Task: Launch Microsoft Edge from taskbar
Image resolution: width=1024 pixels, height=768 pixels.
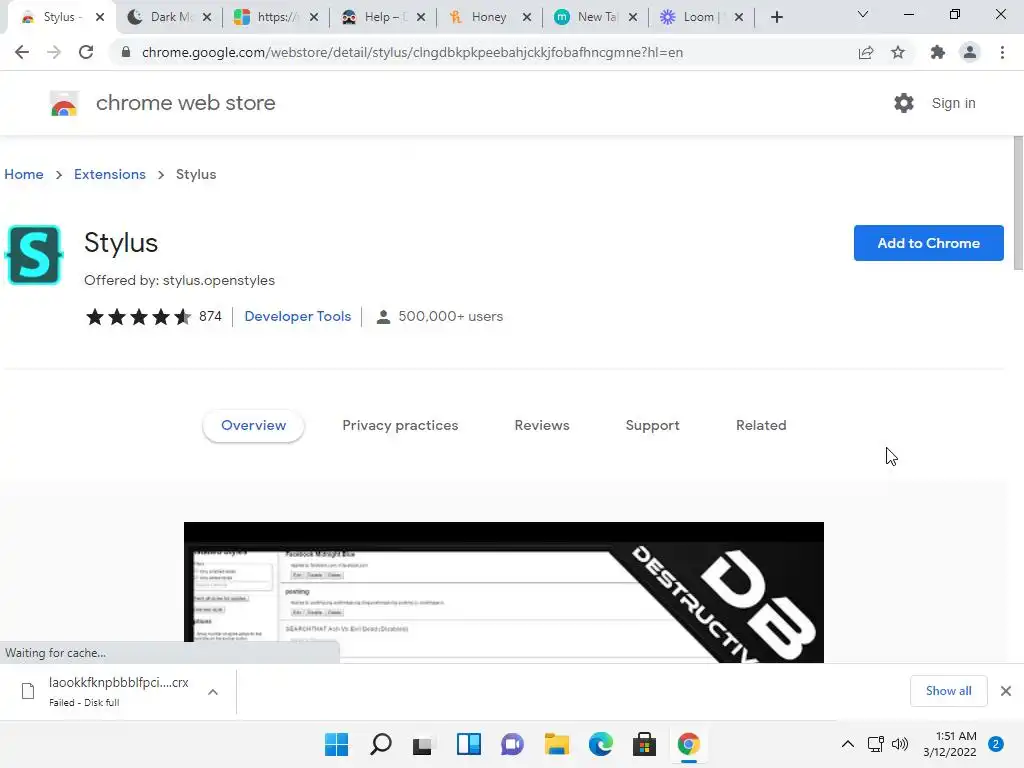Action: click(x=600, y=744)
